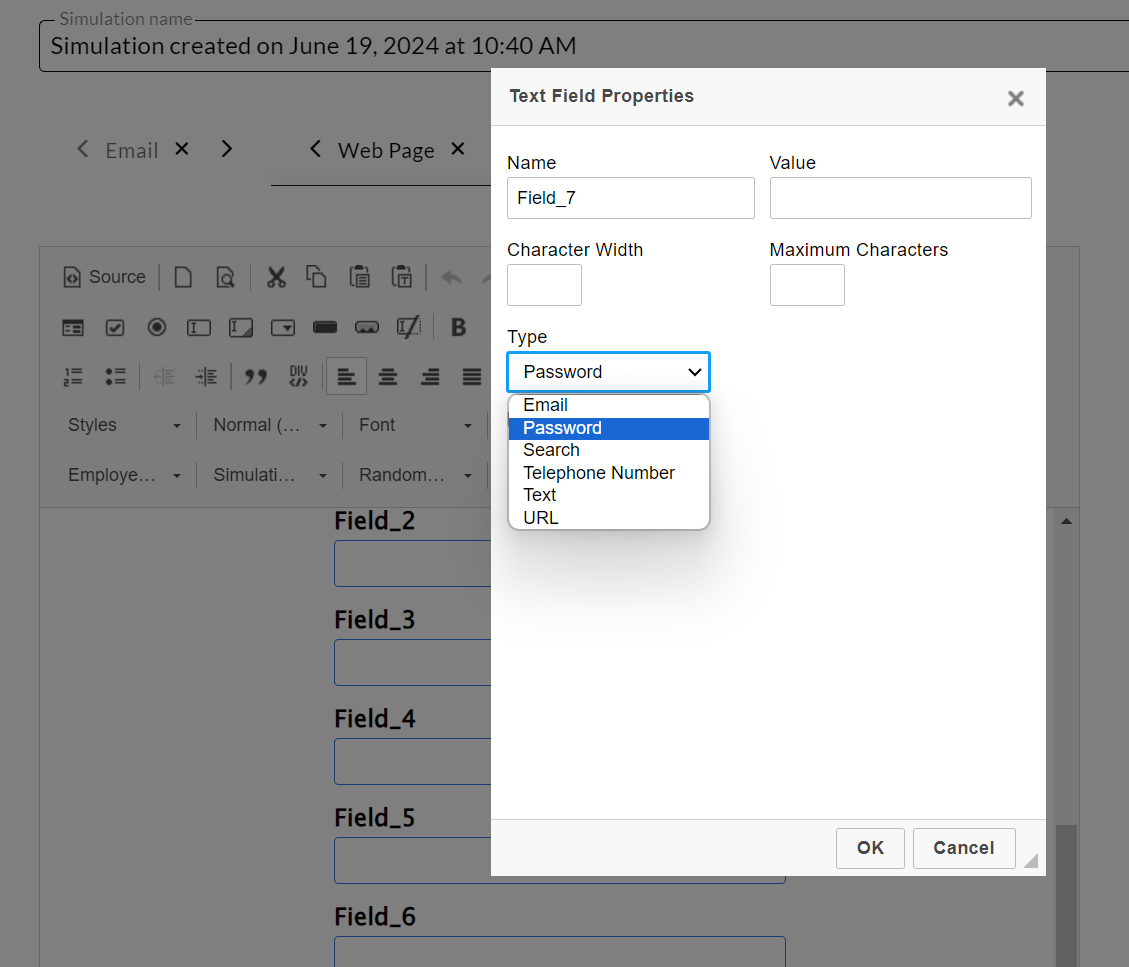
Task: Click the numbered list icon
Action: tap(73, 376)
